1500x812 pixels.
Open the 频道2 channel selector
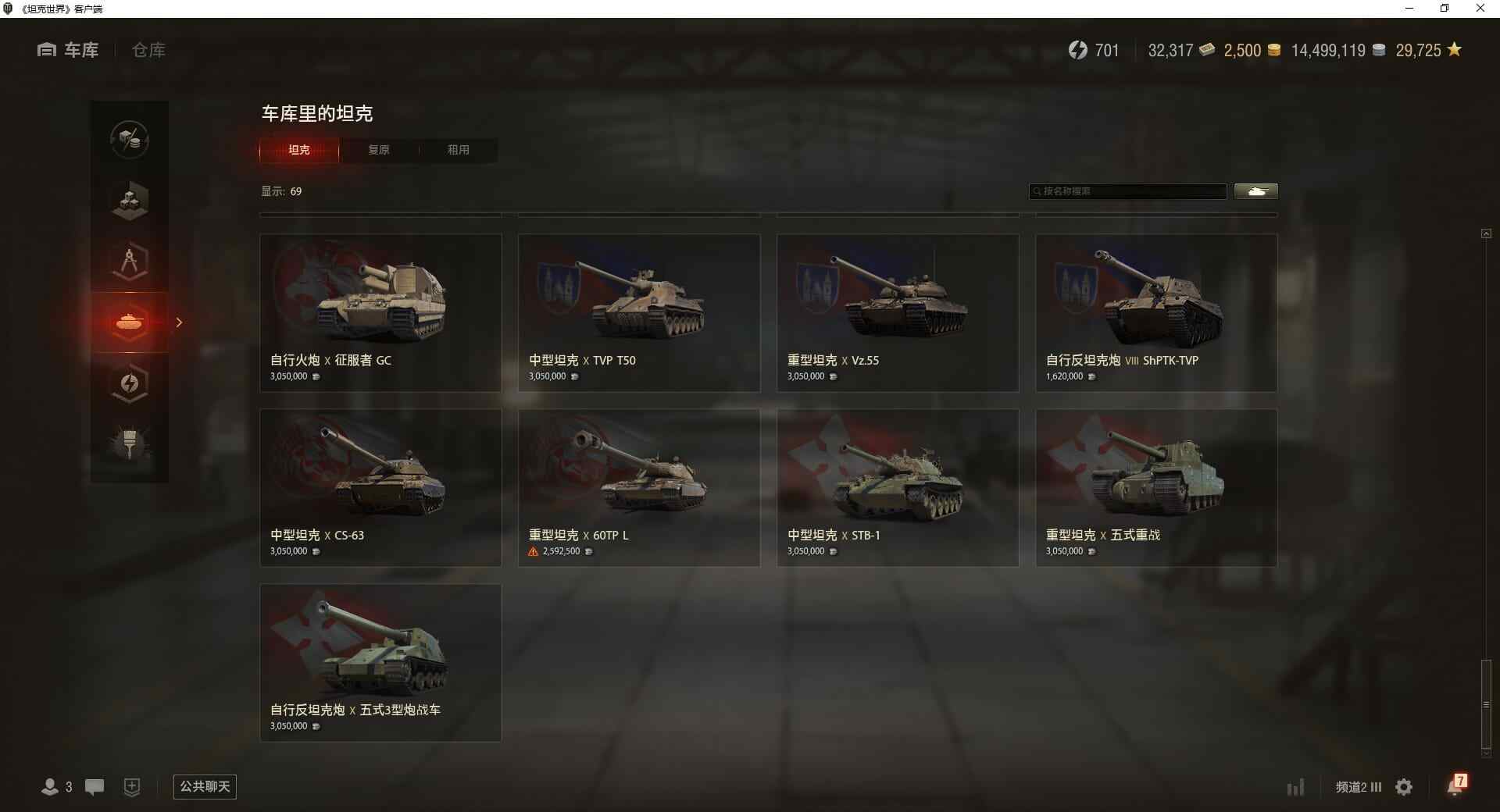coord(1358,787)
